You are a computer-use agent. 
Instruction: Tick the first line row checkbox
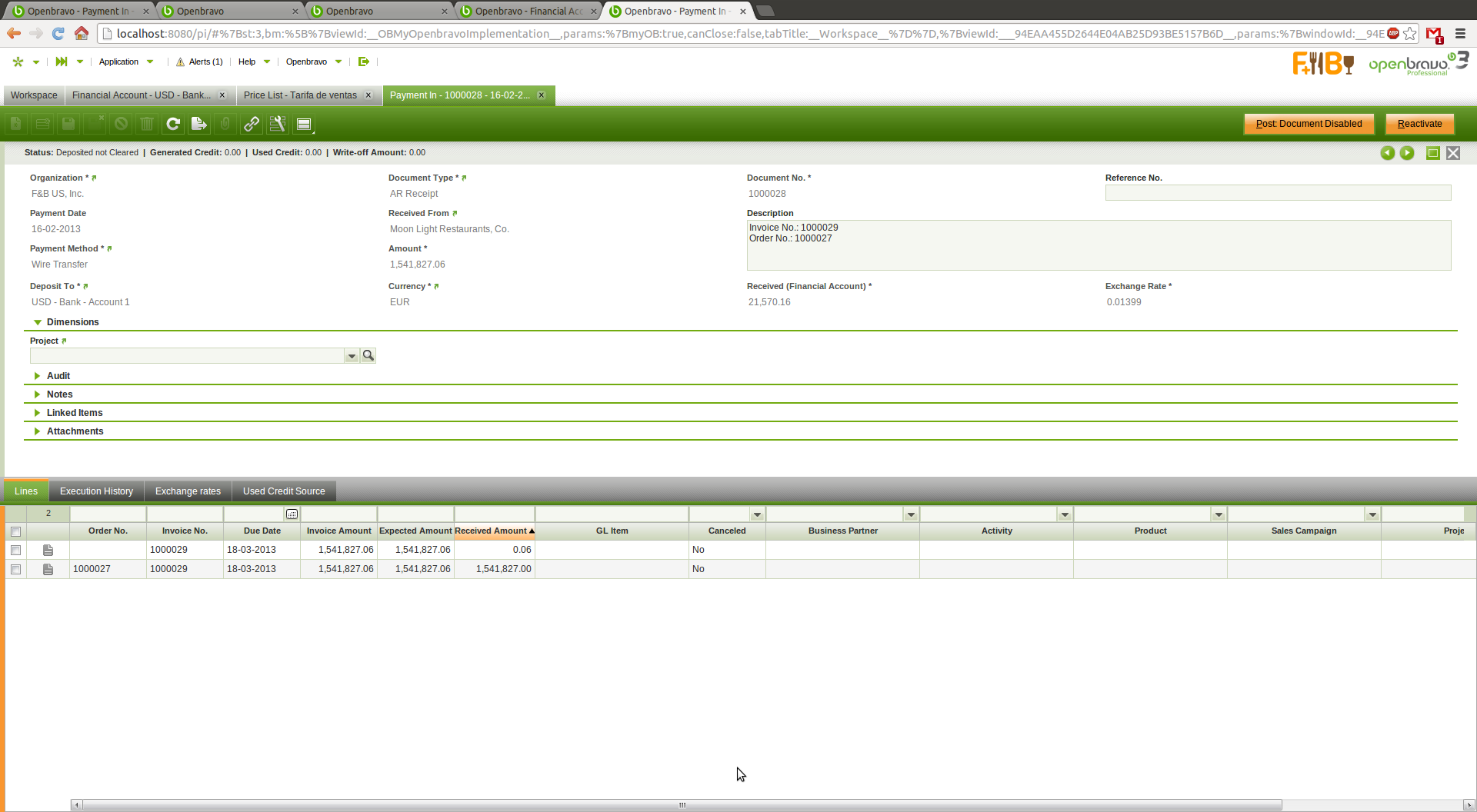tap(15, 550)
